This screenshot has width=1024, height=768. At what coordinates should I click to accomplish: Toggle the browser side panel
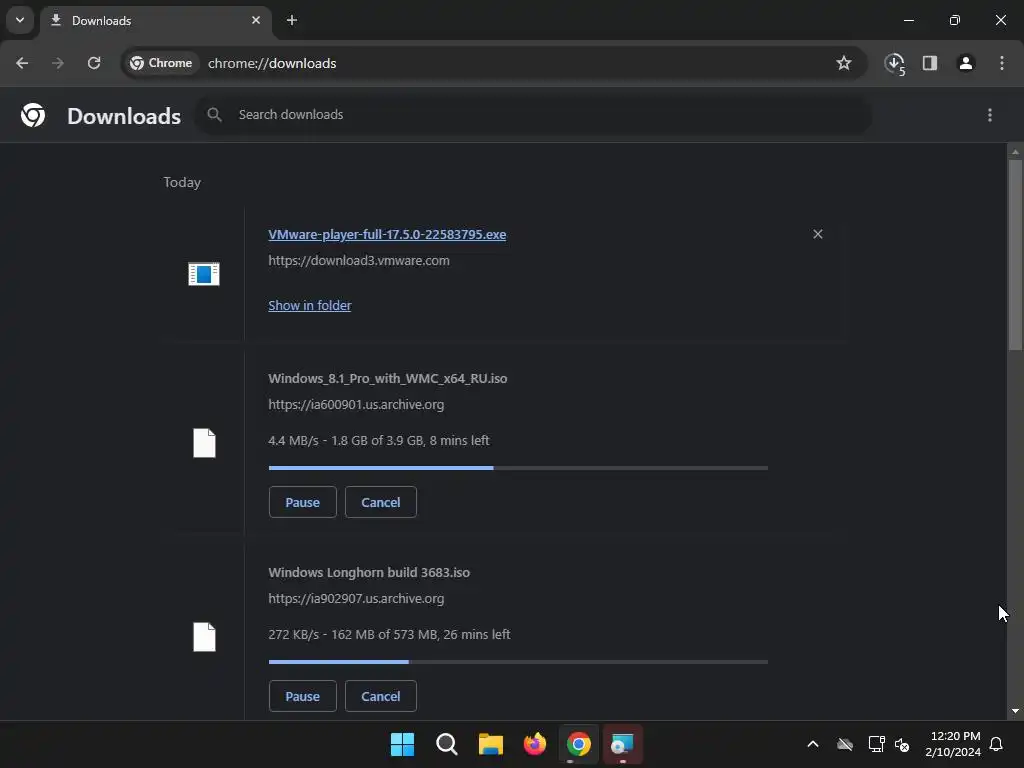click(930, 63)
